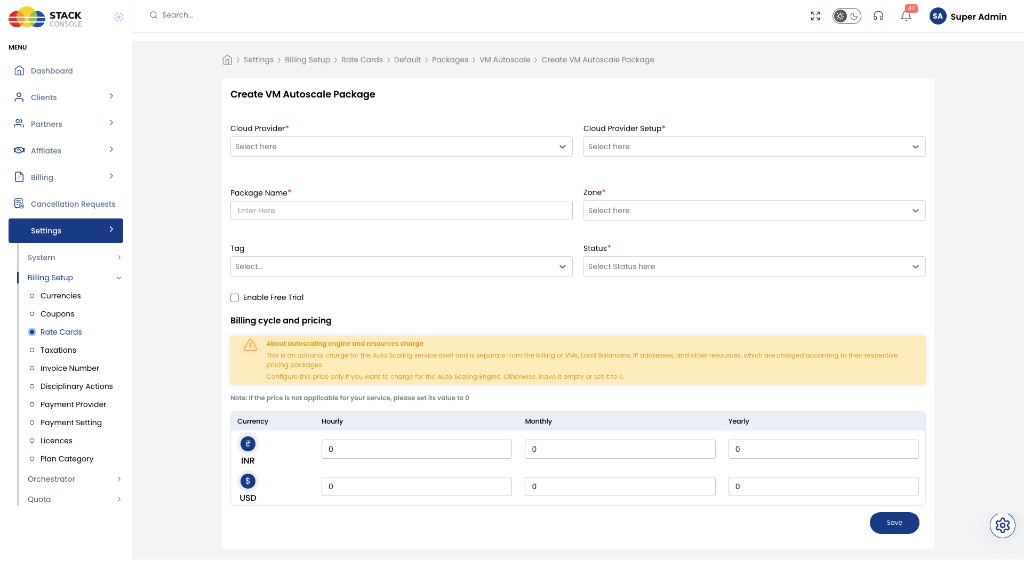This screenshot has width=1024, height=568.
Task: Open Currencies page
Action: pos(60,296)
